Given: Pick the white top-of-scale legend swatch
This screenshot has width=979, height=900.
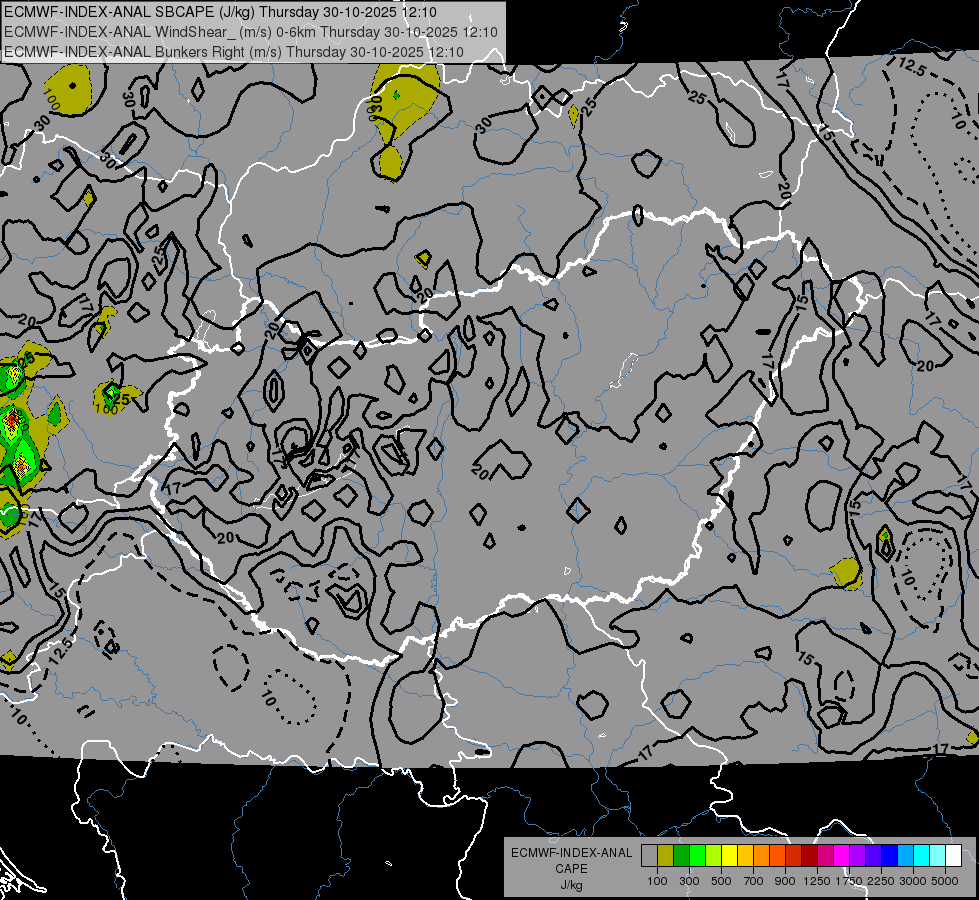Looking at the screenshot, I should pyautogui.click(x=954, y=856).
